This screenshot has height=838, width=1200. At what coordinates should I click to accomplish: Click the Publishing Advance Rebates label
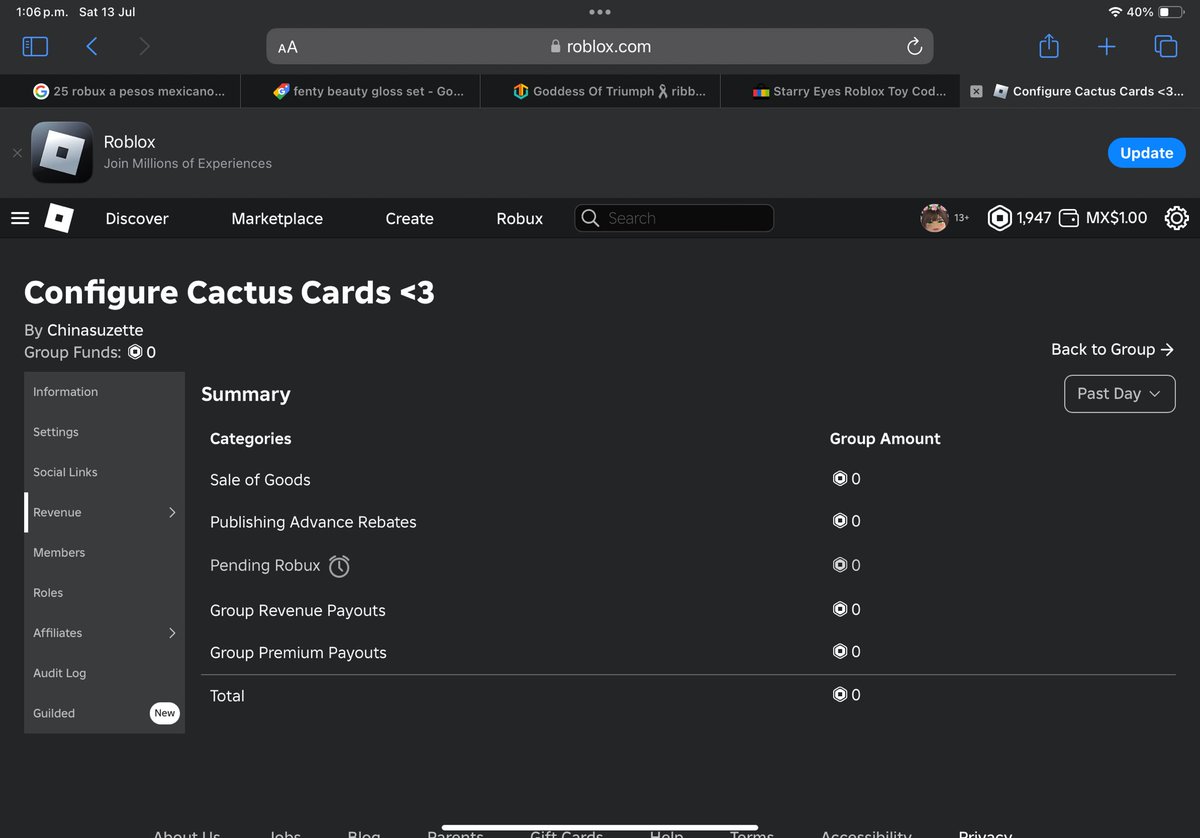(x=313, y=522)
